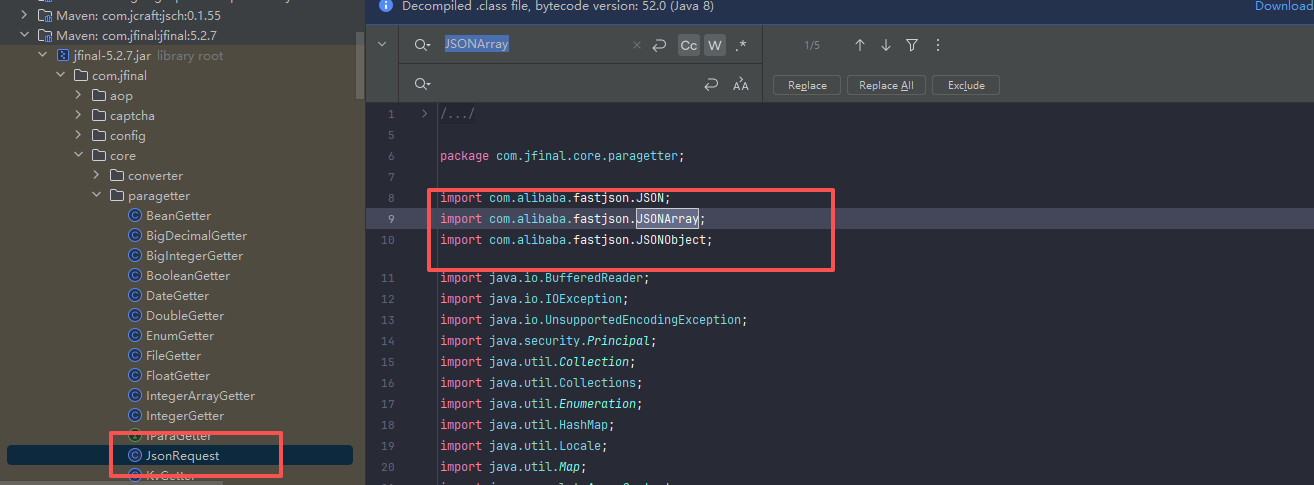Go to next occurrence arrow
The width and height of the screenshot is (1314, 485).
885,45
